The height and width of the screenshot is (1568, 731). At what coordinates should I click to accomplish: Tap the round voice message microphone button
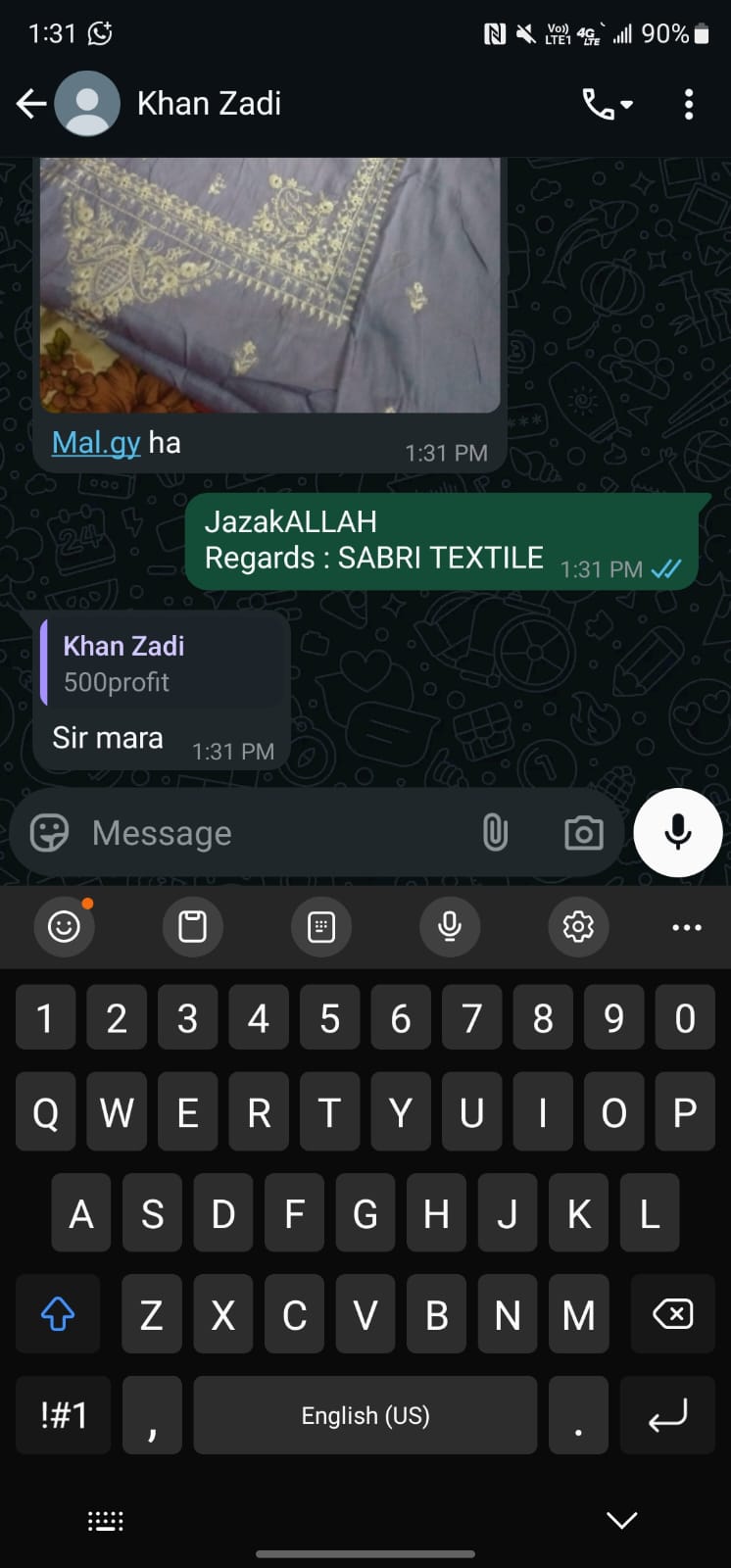678,832
